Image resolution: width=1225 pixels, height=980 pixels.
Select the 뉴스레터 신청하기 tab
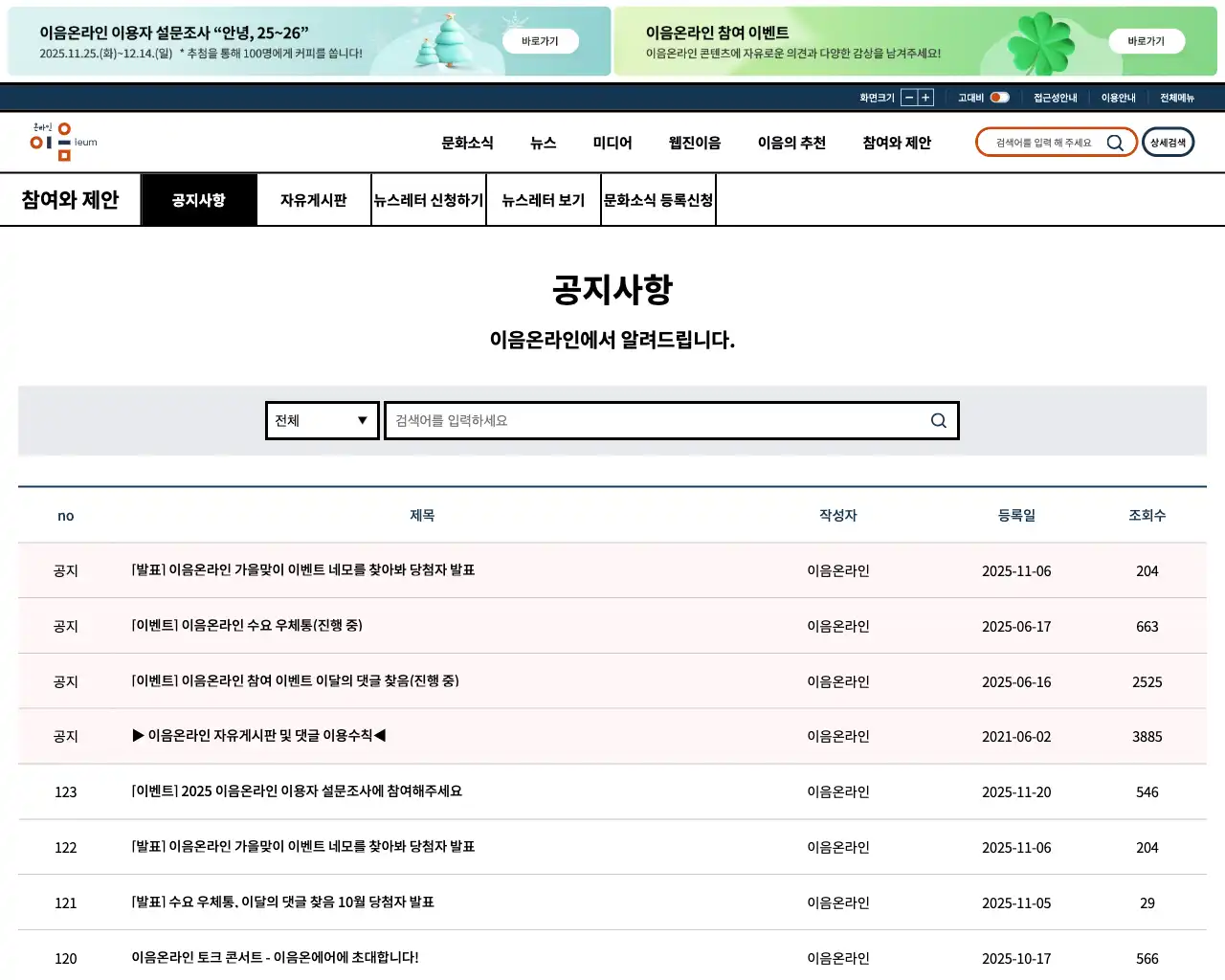pos(428,199)
